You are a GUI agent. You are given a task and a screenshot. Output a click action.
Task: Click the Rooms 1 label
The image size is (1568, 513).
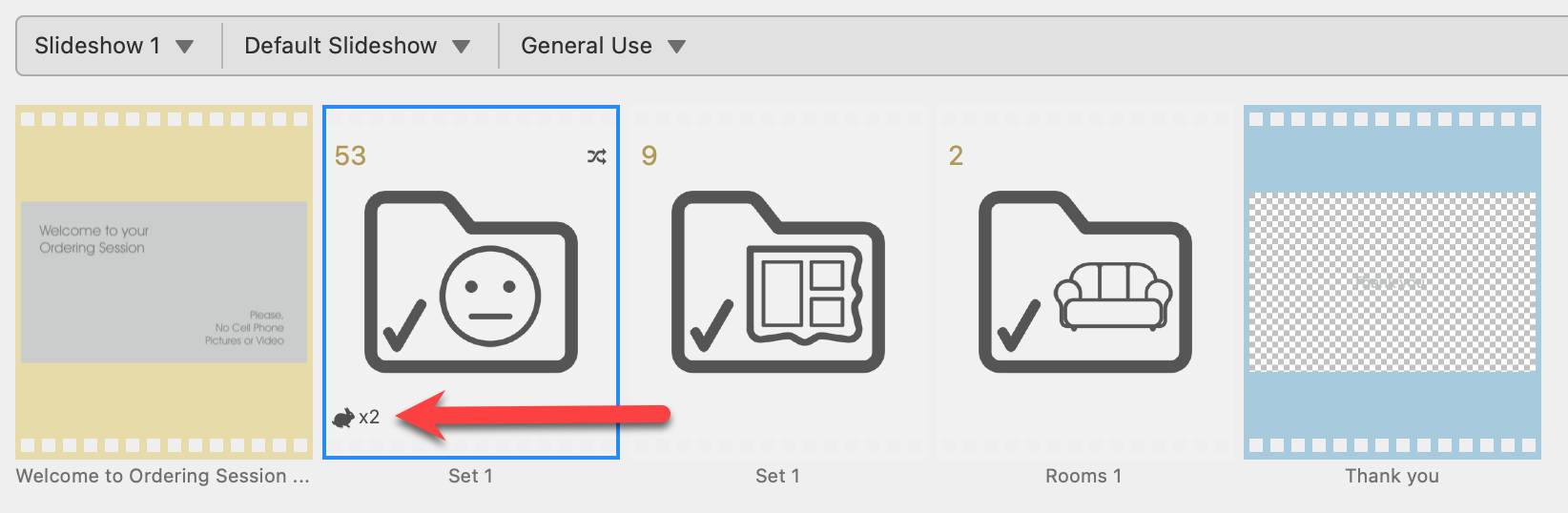[1083, 476]
